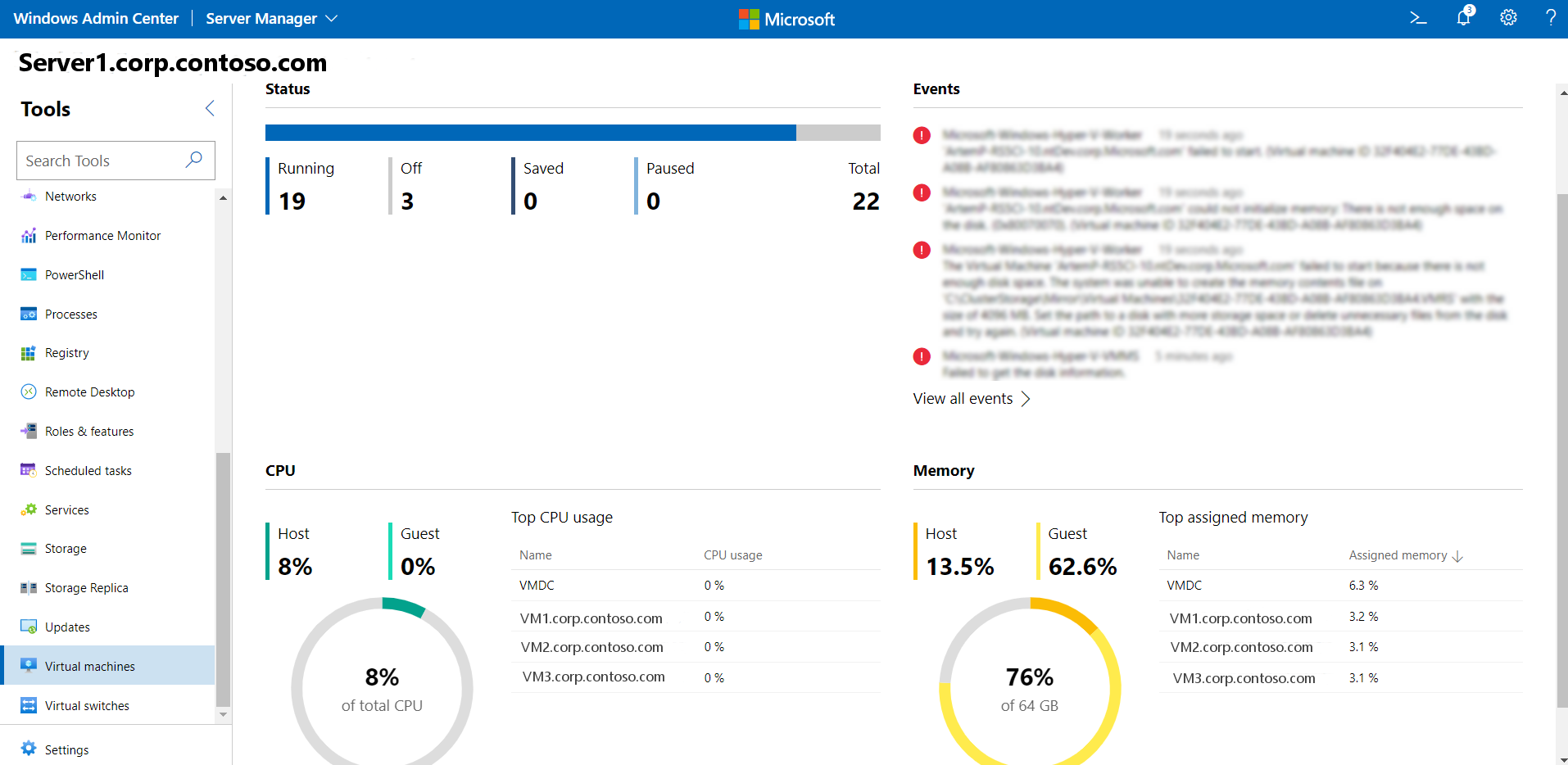Screen dimensions: 1568x765
Task: Click the search magnifier icon in Tools
Action: (x=194, y=160)
